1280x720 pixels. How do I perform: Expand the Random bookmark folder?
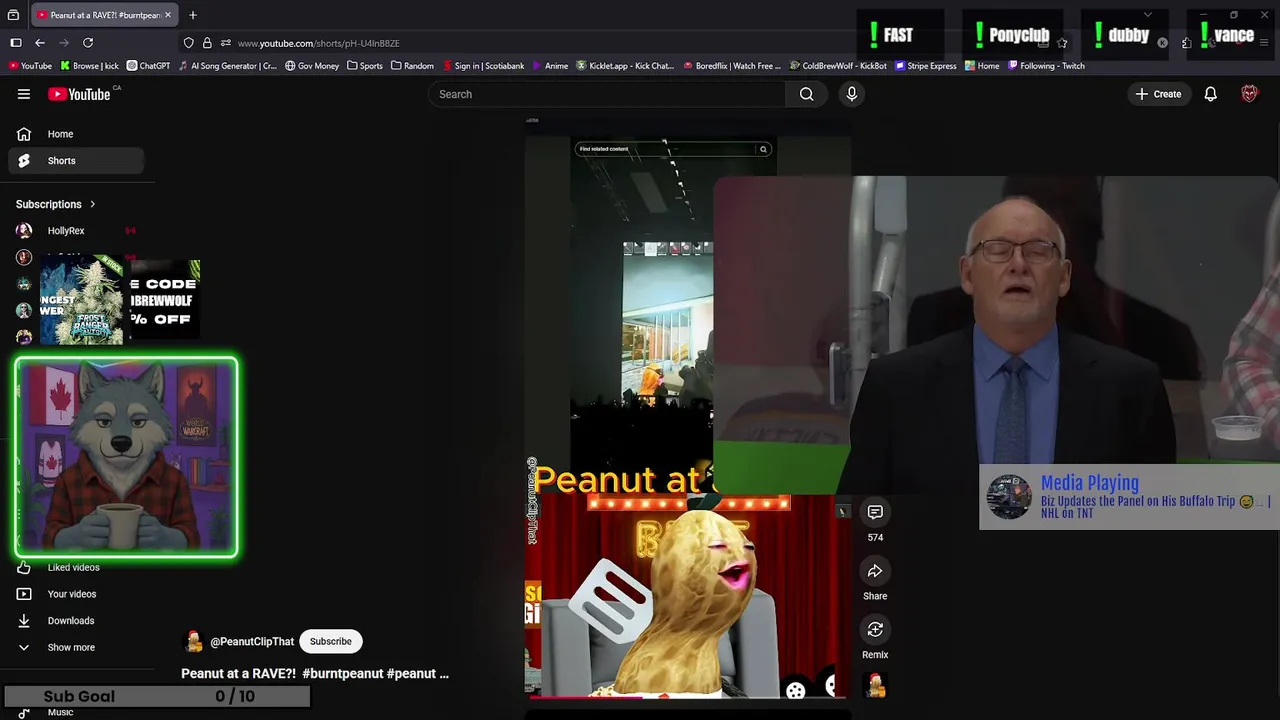coord(413,66)
